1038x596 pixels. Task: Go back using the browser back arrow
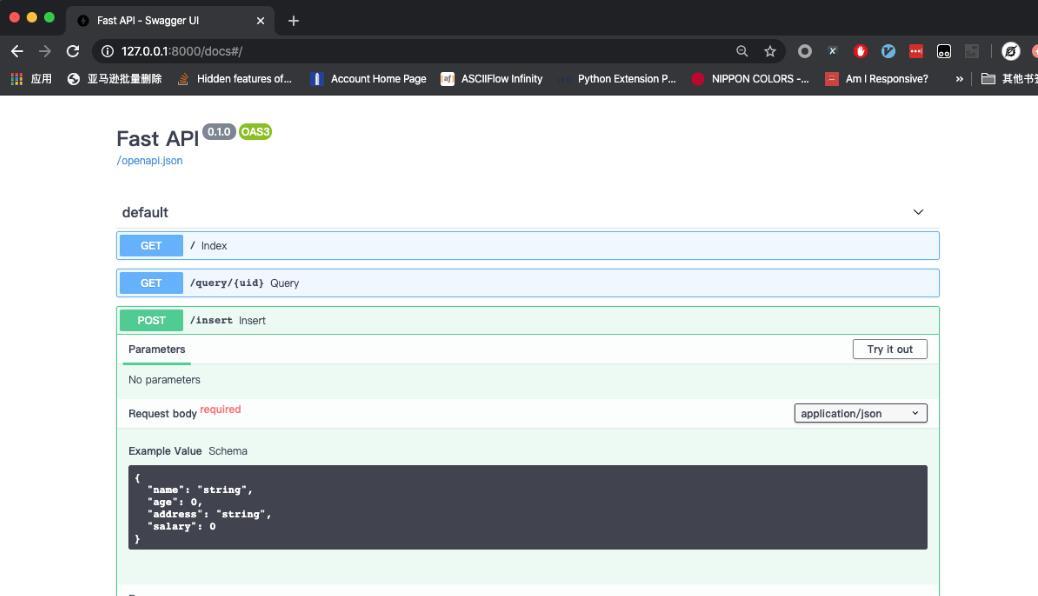pyautogui.click(x=17, y=51)
